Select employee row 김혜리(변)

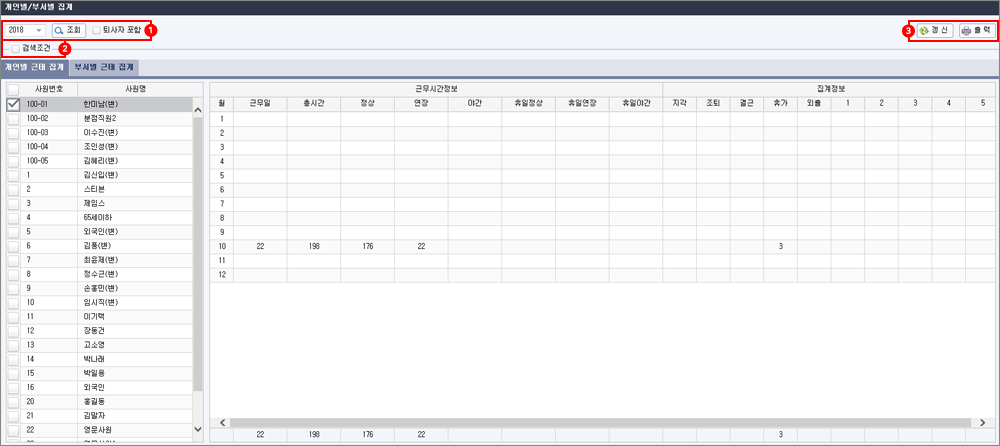click(x=100, y=160)
